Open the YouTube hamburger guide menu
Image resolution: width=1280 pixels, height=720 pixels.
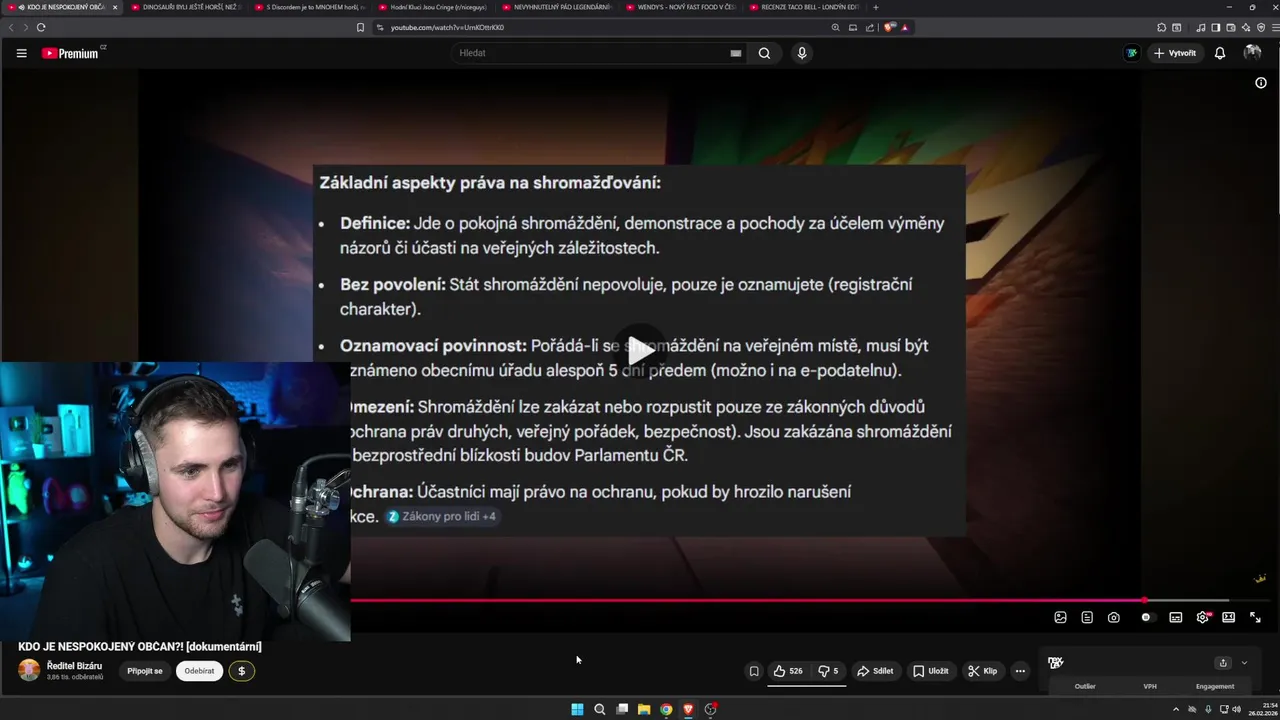(x=21, y=53)
